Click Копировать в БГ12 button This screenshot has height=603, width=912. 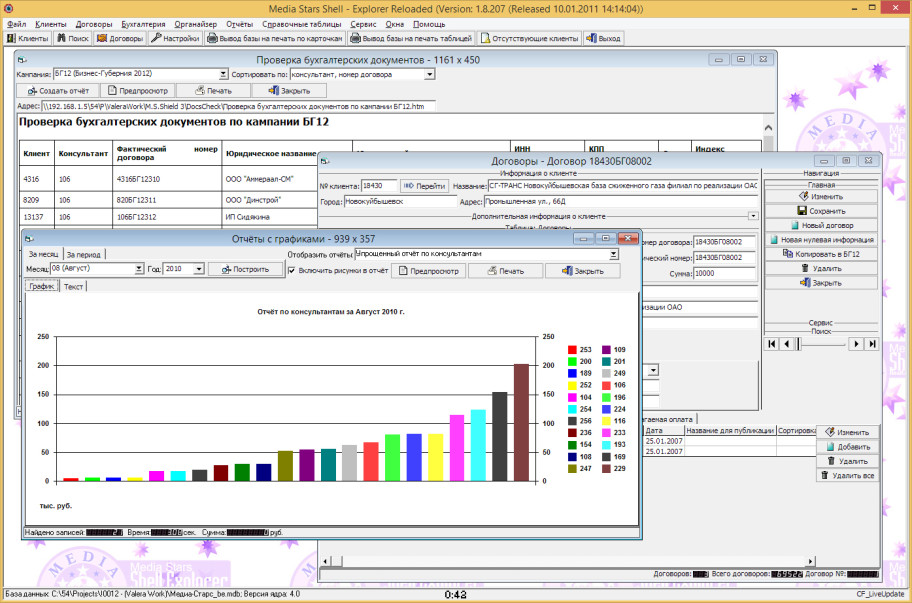click(x=822, y=254)
